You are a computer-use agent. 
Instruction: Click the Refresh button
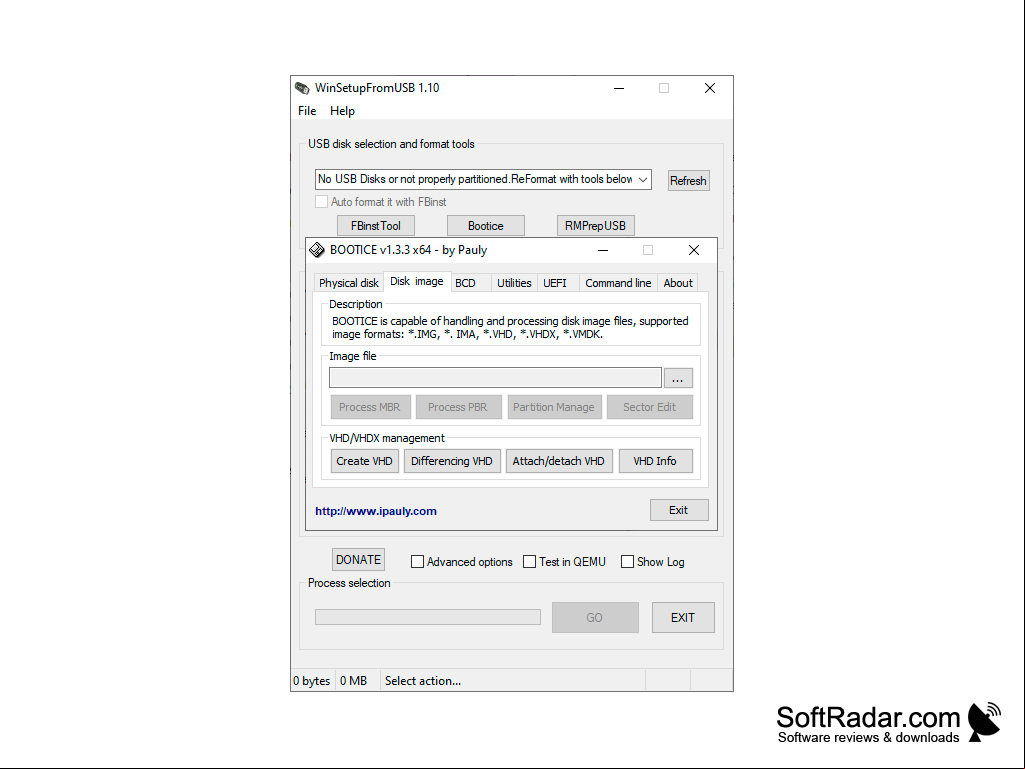point(688,180)
